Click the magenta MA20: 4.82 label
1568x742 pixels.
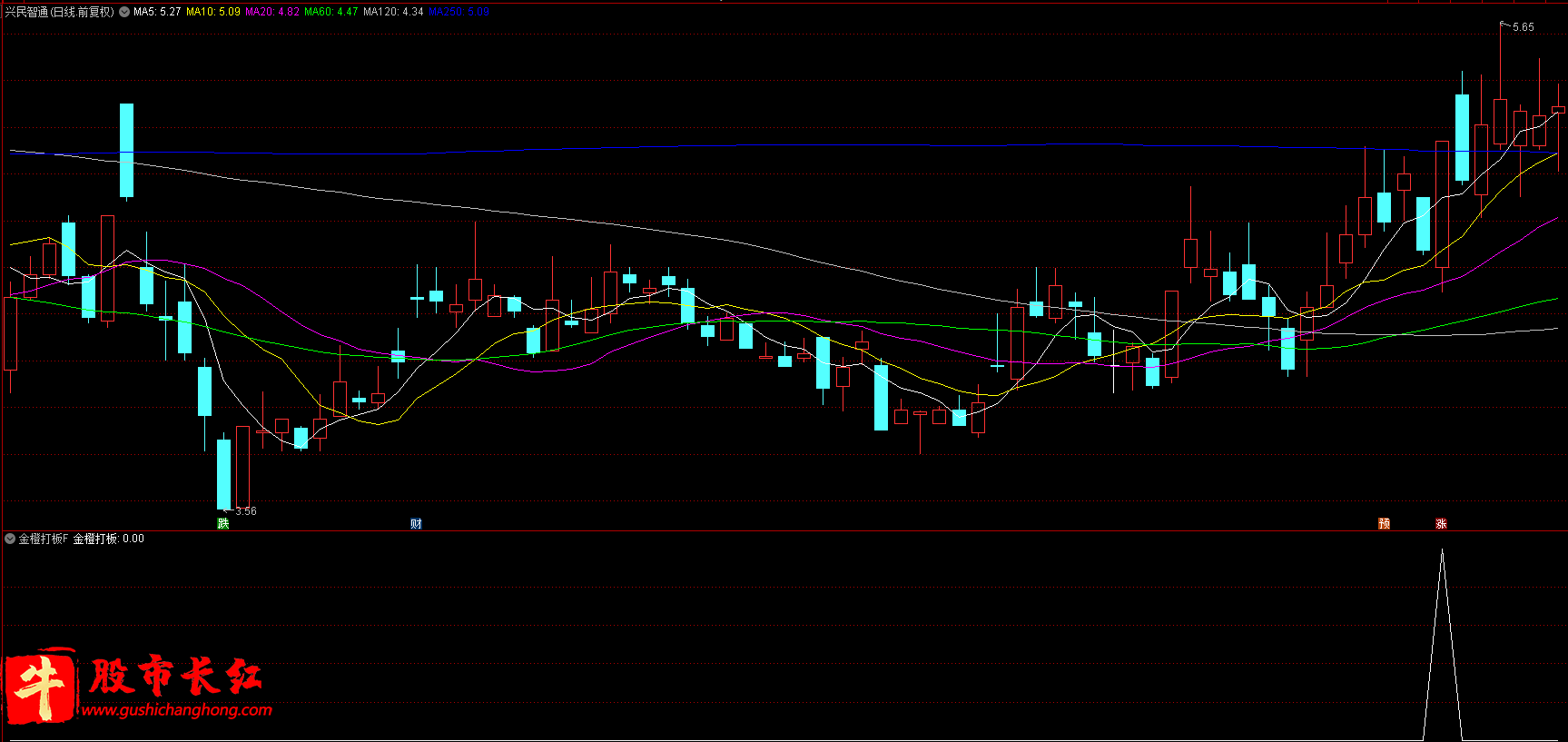pos(272,12)
